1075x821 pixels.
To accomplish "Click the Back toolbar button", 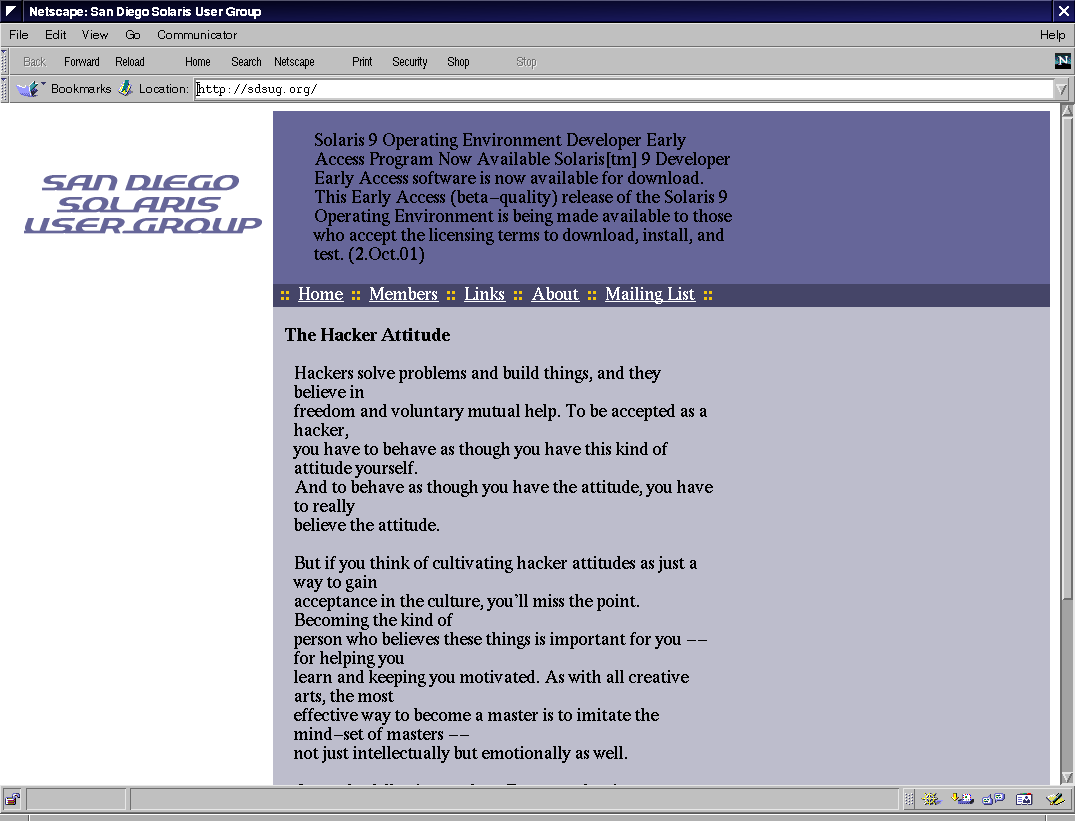I will [34, 62].
